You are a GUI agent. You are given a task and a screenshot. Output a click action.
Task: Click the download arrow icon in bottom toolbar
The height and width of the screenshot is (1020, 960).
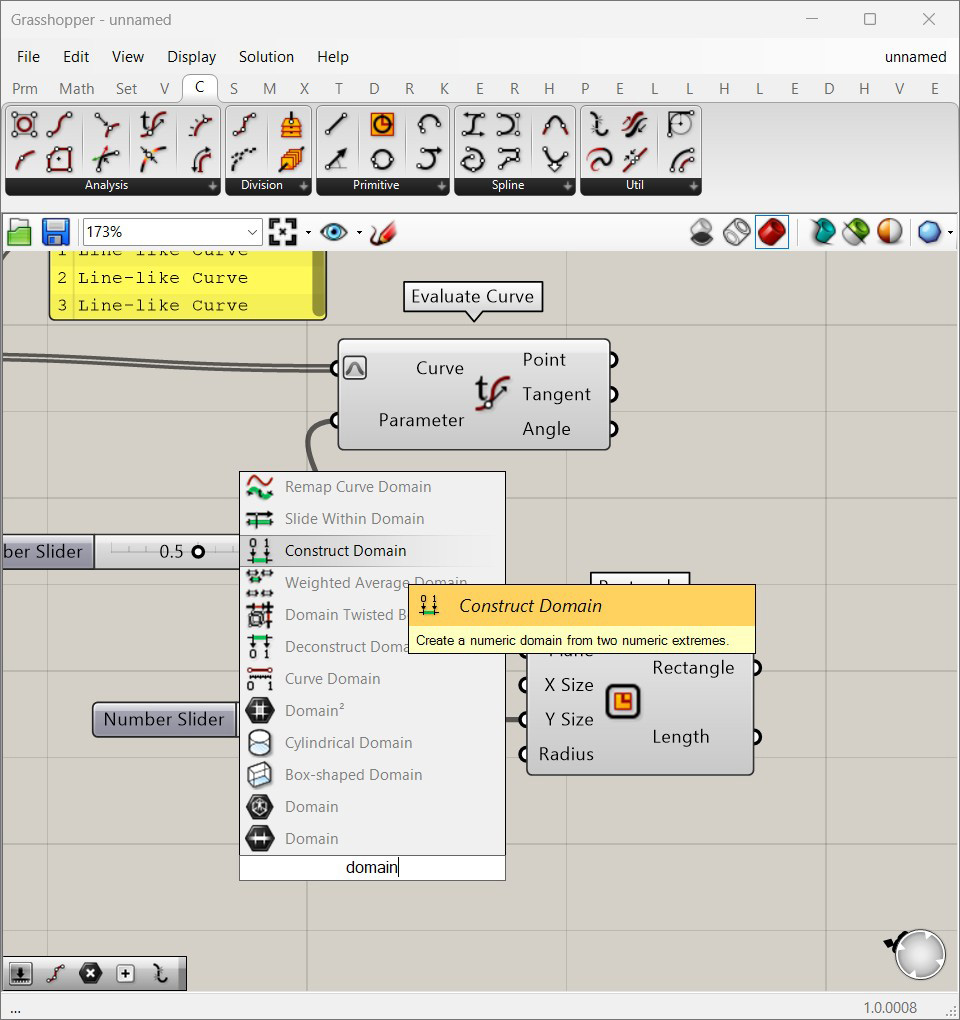click(x=20, y=974)
